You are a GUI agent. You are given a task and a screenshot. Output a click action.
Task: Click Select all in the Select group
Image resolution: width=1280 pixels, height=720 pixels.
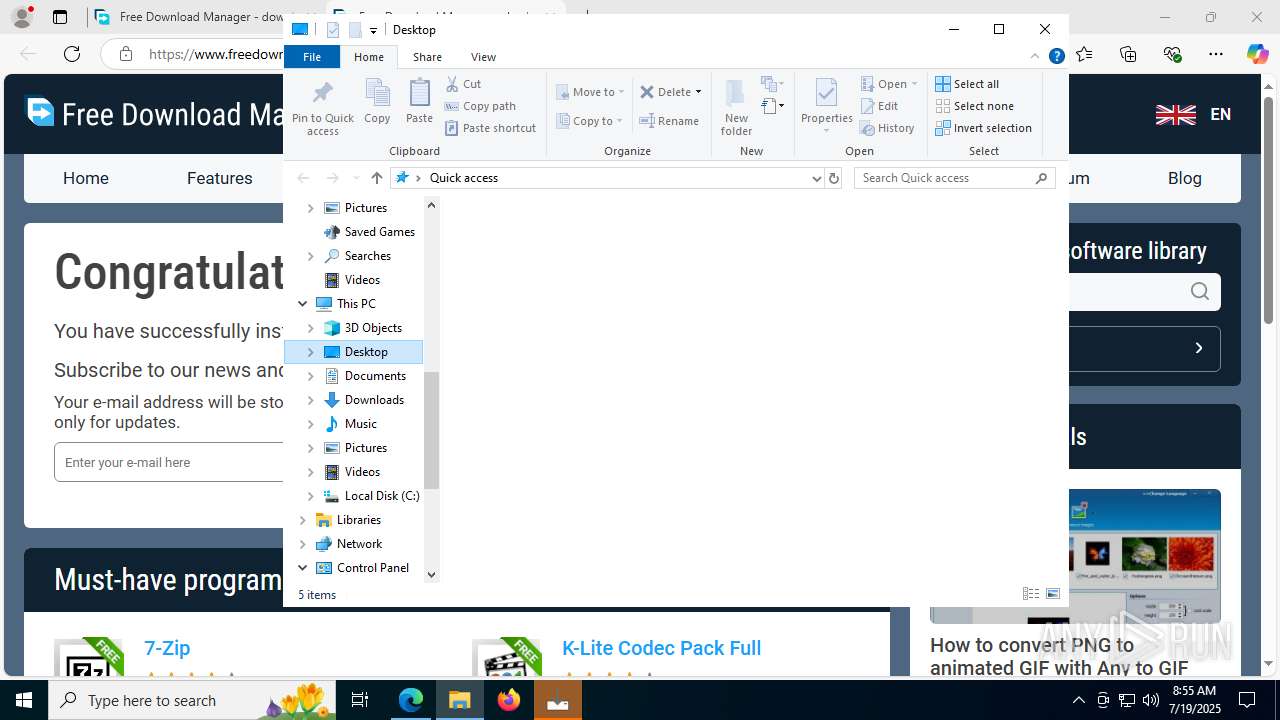967,84
